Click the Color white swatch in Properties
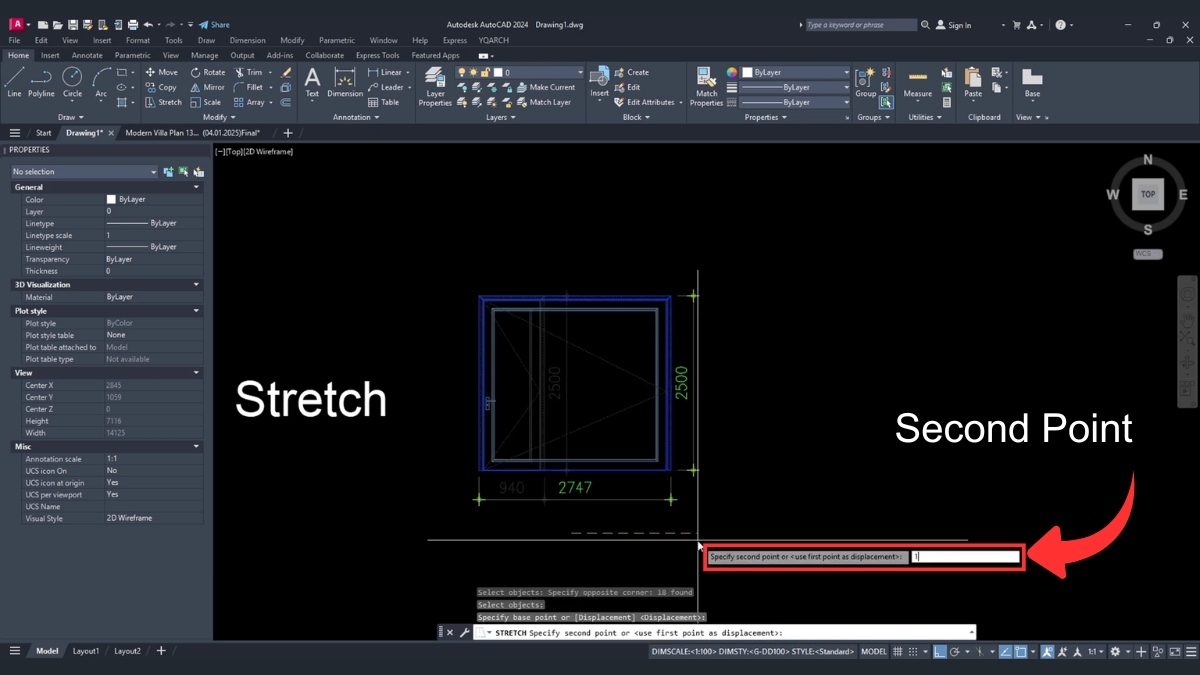This screenshot has width=1200, height=675. click(x=111, y=199)
